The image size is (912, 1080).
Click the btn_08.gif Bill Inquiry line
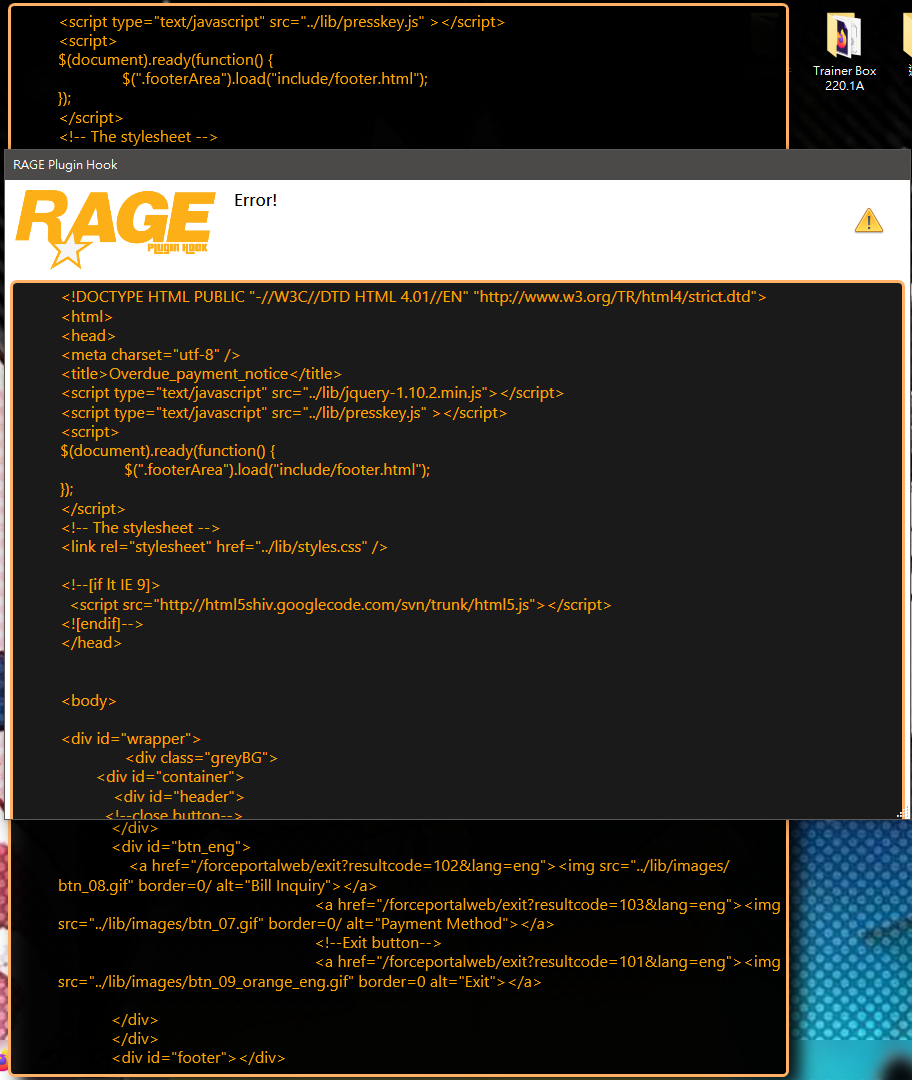(x=218, y=886)
